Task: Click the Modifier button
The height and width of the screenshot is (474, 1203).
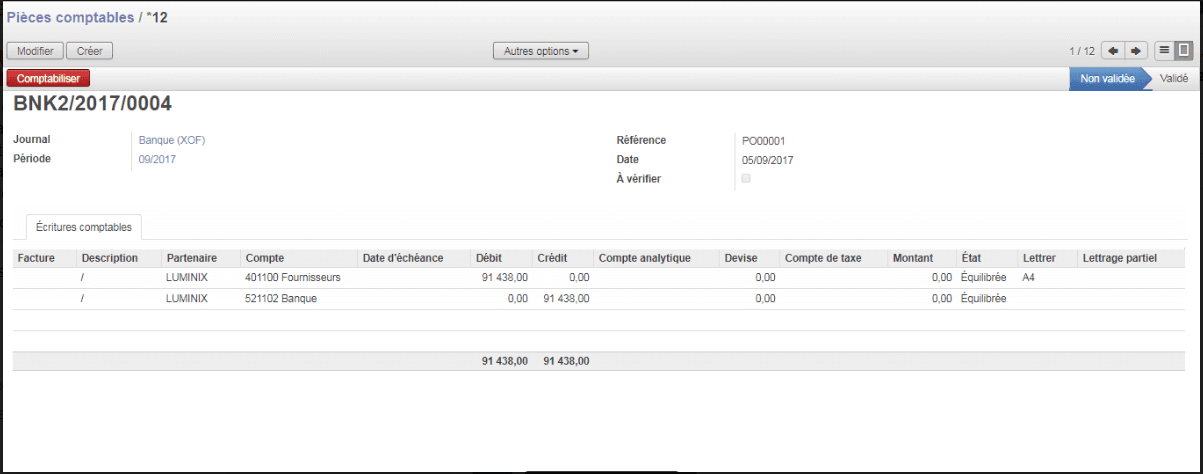Action: click(x=36, y=51)
